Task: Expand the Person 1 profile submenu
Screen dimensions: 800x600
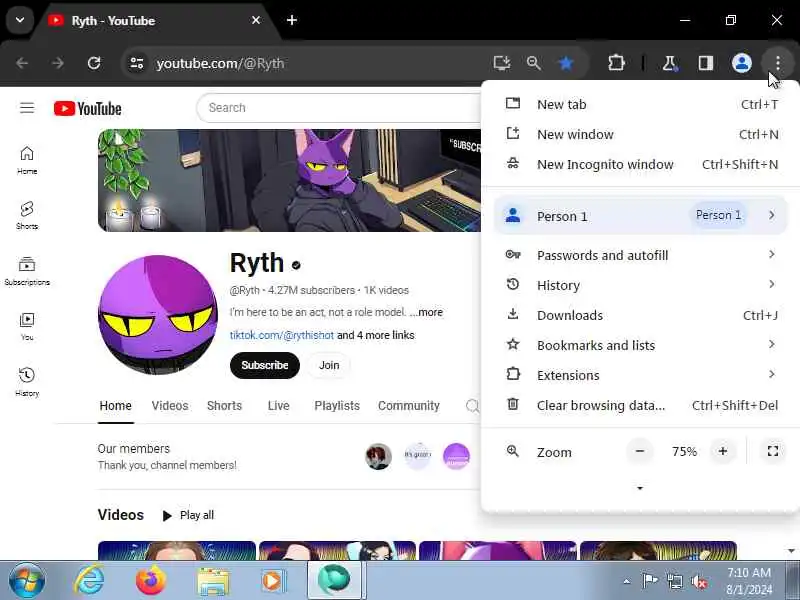Action: tap(640, 216)
